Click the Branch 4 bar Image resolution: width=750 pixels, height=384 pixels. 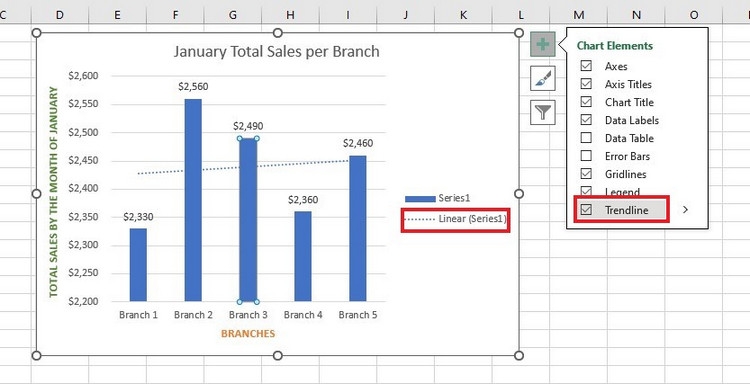(303, 256)
